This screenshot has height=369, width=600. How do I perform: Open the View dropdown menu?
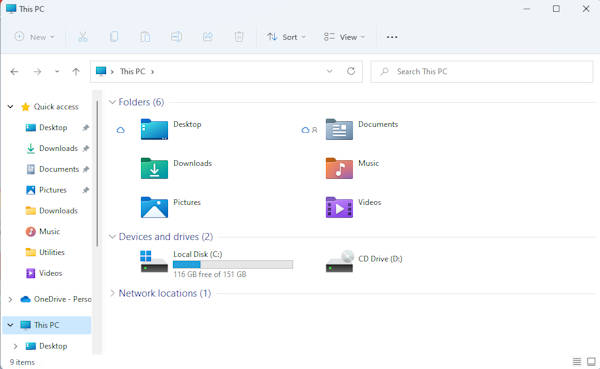344,37
